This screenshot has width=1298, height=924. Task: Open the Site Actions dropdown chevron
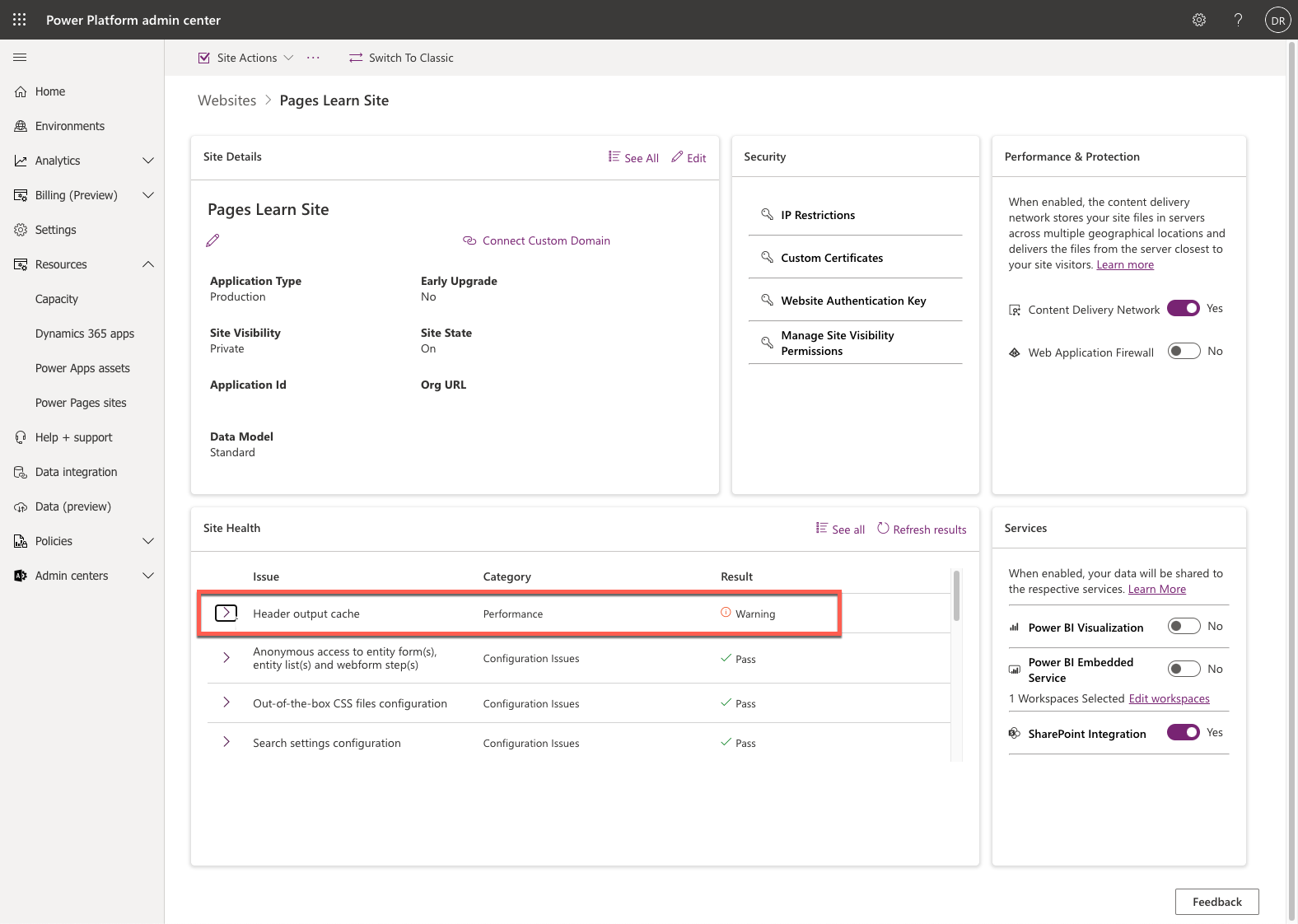[x=288, y=58]
